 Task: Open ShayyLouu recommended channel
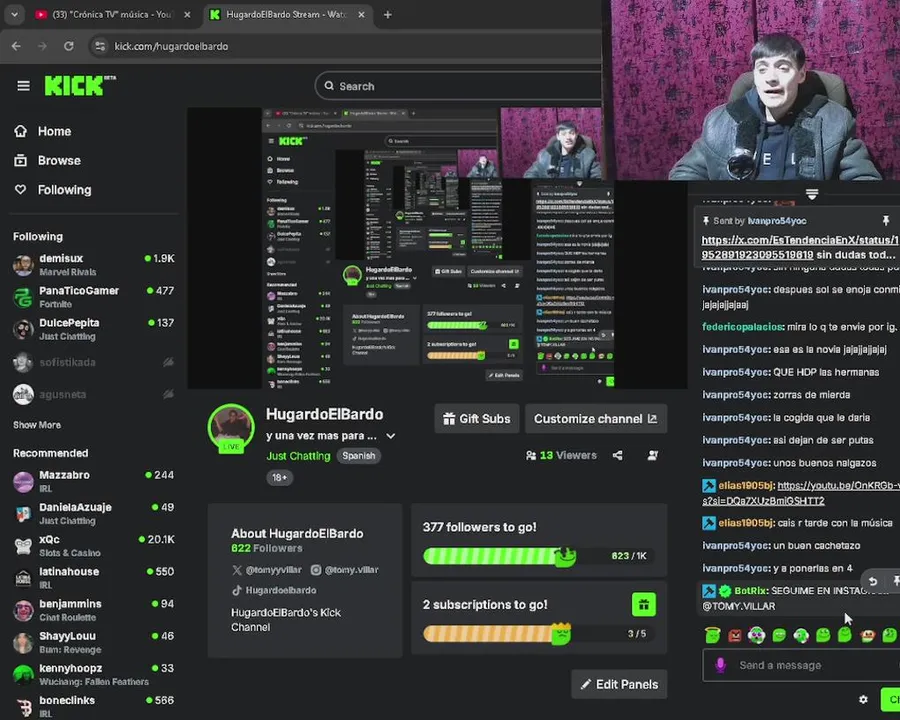point(94,642)
